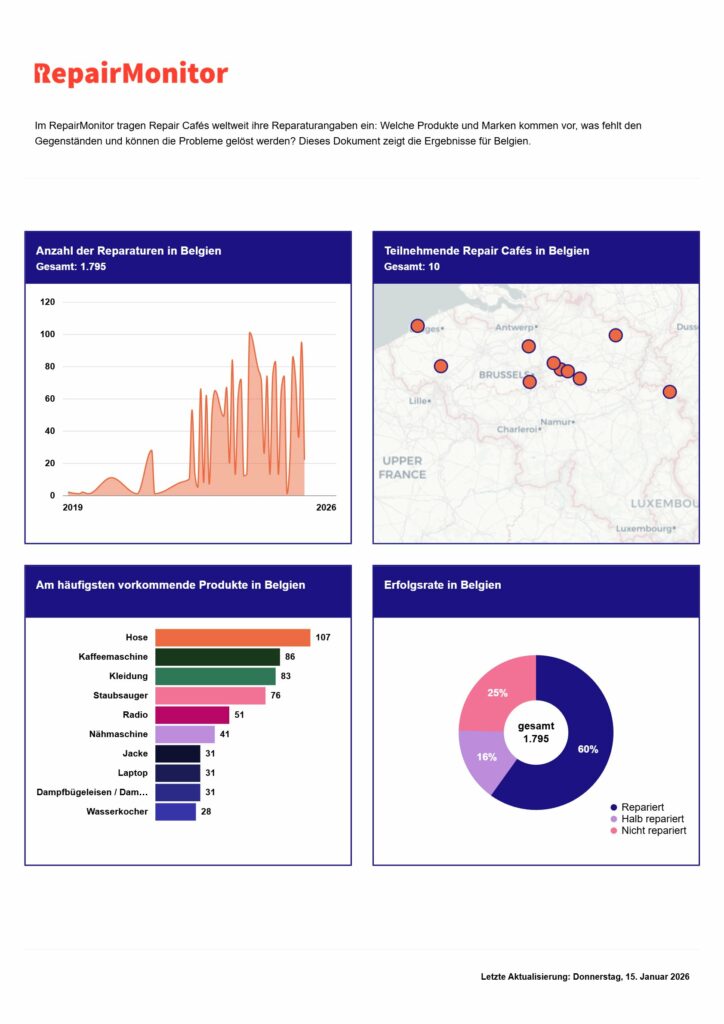This screenshot has width=724, height=1024.
Task: Select the northeastern marker right of Antwerp
Action: 616,335
